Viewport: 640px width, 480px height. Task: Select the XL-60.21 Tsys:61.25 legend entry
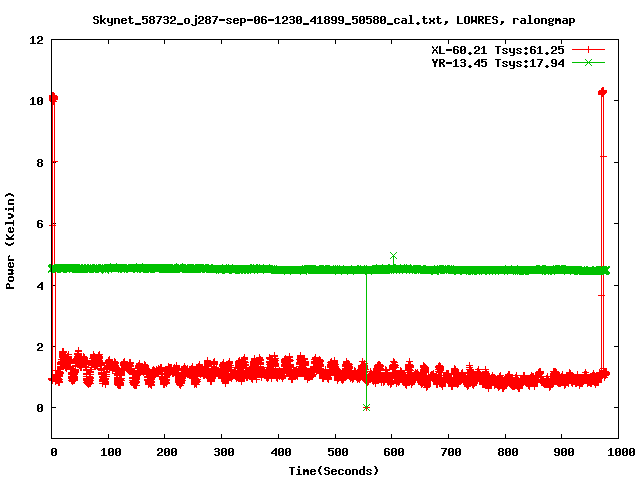(x=498, y=50)
